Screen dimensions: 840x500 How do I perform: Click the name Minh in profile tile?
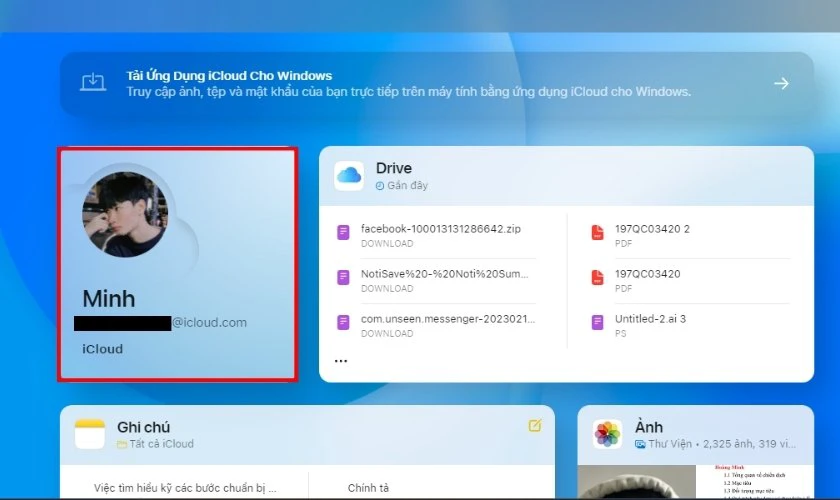click(109, 298)
